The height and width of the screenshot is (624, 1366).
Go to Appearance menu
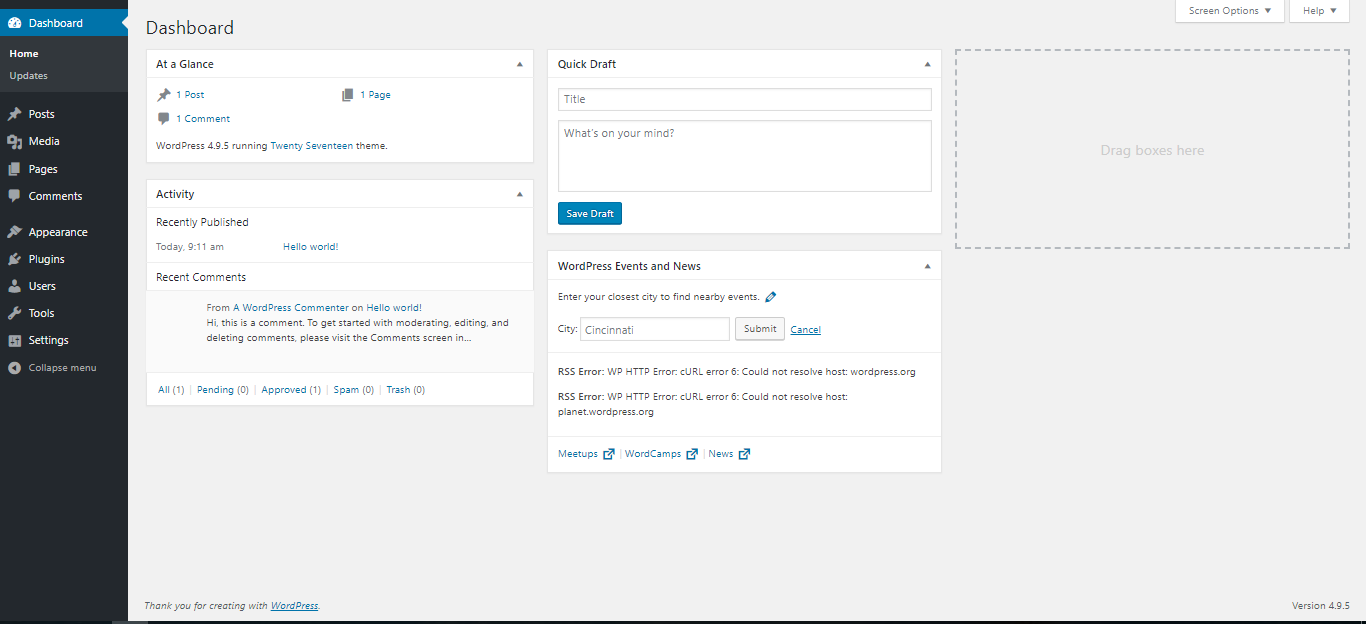(x=64, y=232)
